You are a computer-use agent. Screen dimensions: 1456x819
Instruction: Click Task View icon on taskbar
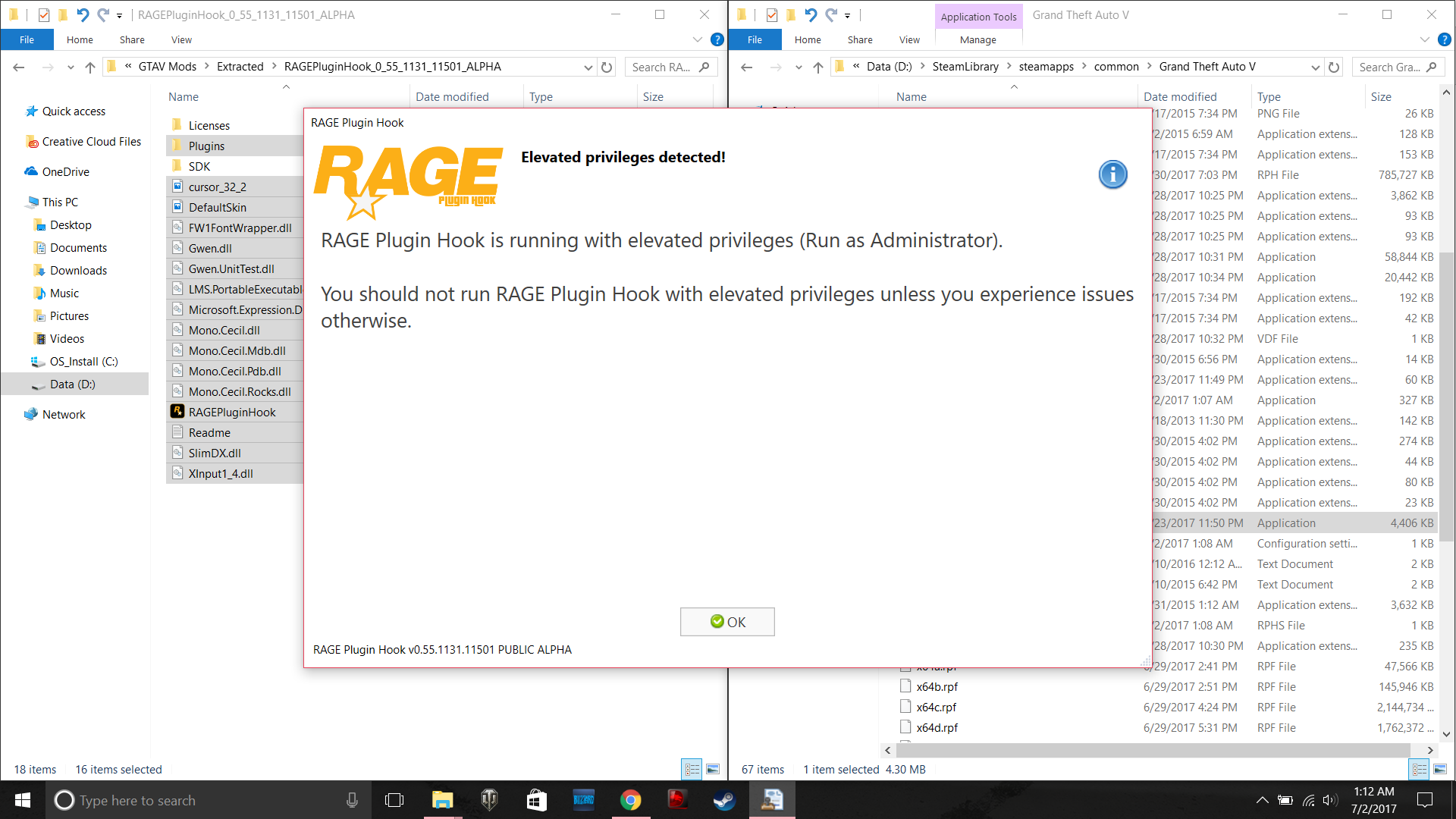click(394, 800)
